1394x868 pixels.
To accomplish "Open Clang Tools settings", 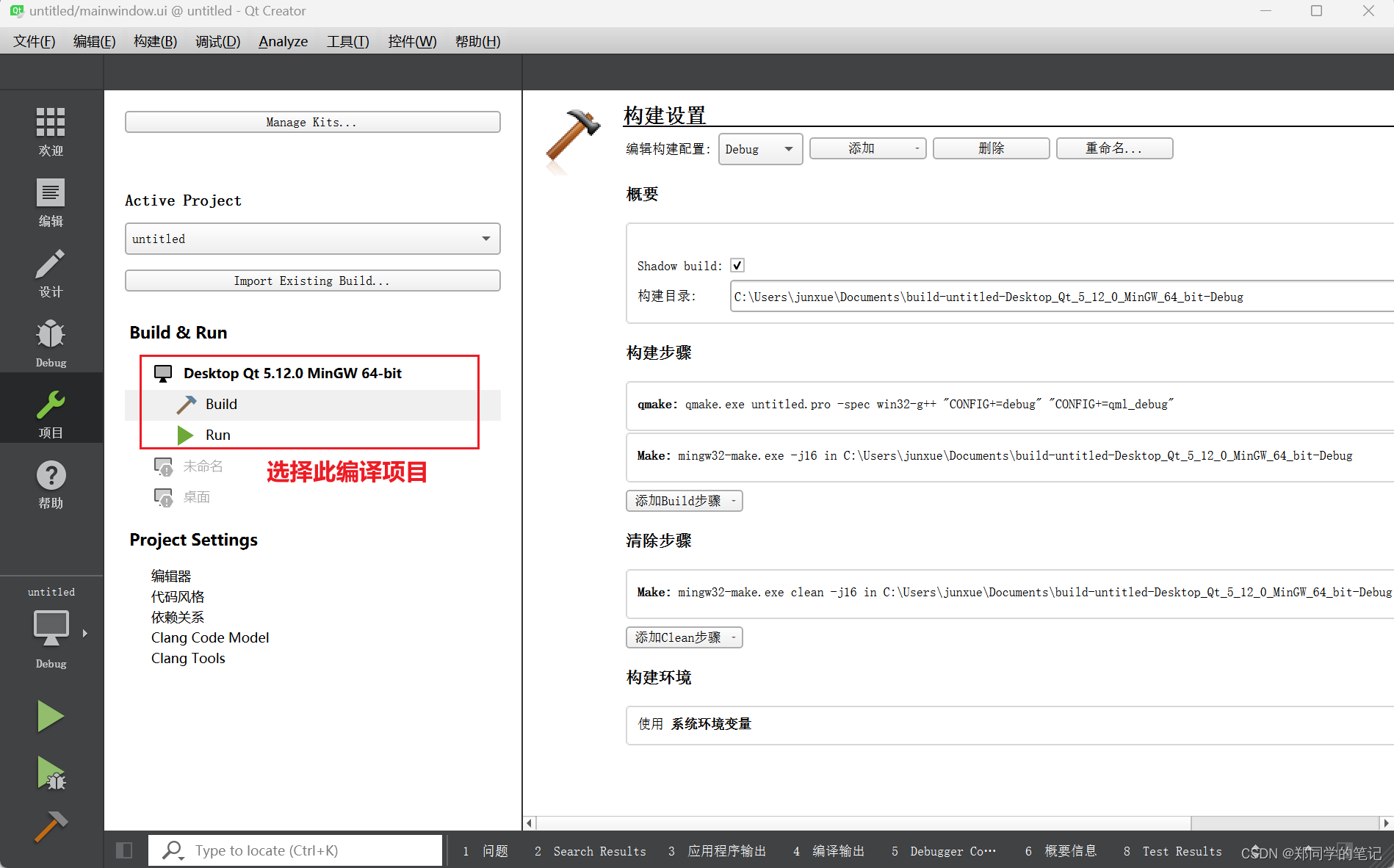I will tap(188, 659).
